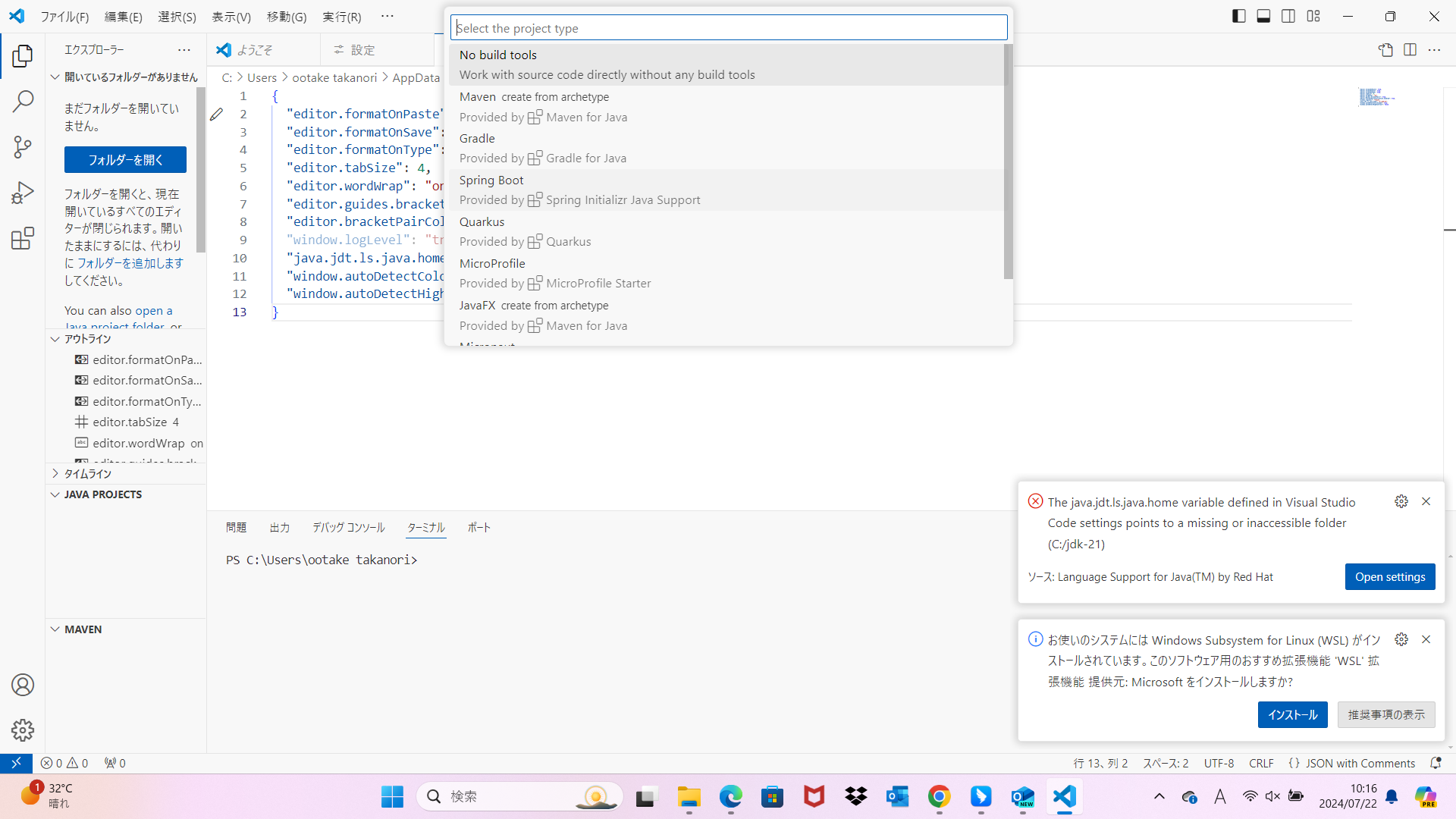This screenshot has height=819, width=1456.
Task: Open the Explorer views and more actions ellipsis
Action: click(x=184, y=50)
